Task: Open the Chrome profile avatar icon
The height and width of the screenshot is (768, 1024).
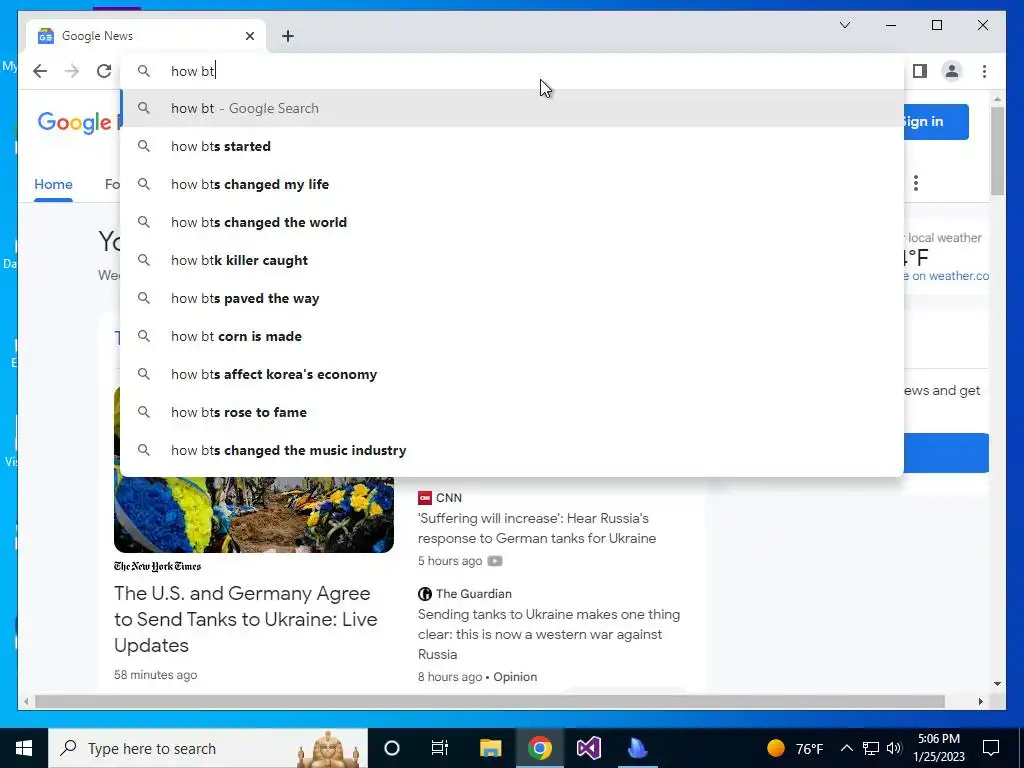Action: [952, 71]
